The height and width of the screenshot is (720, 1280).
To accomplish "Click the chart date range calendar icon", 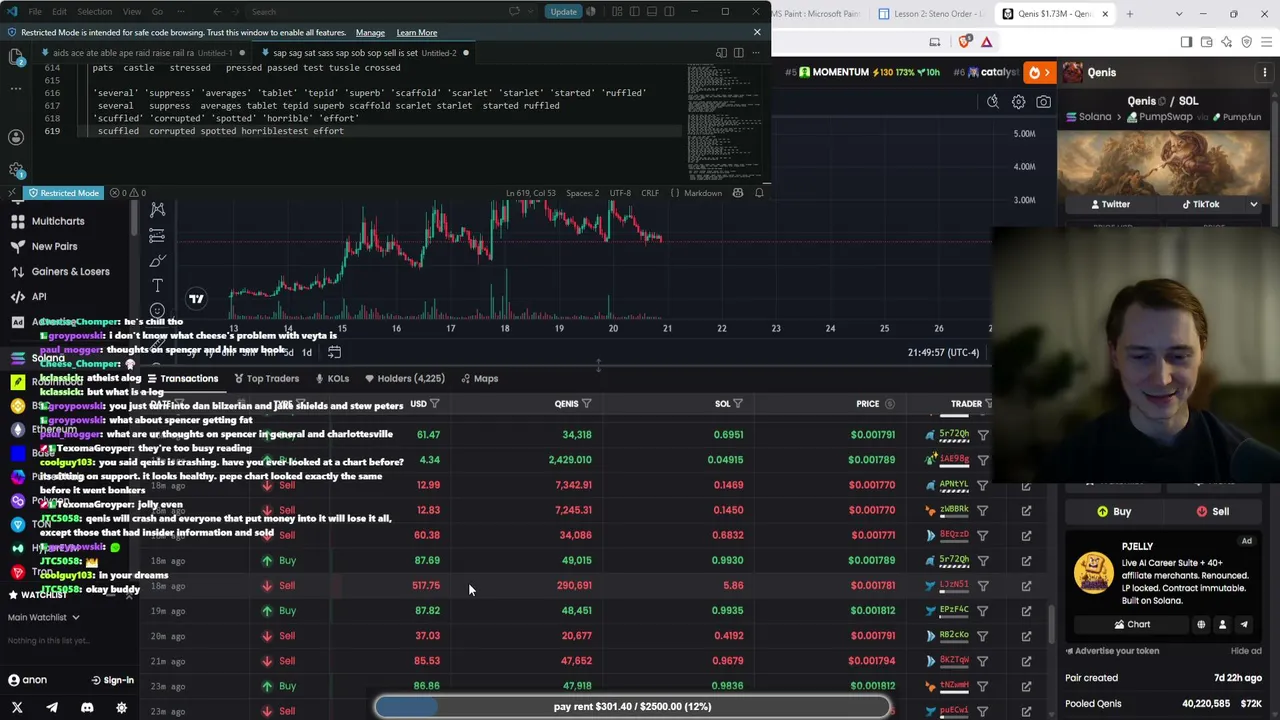I will coord(334,352).
